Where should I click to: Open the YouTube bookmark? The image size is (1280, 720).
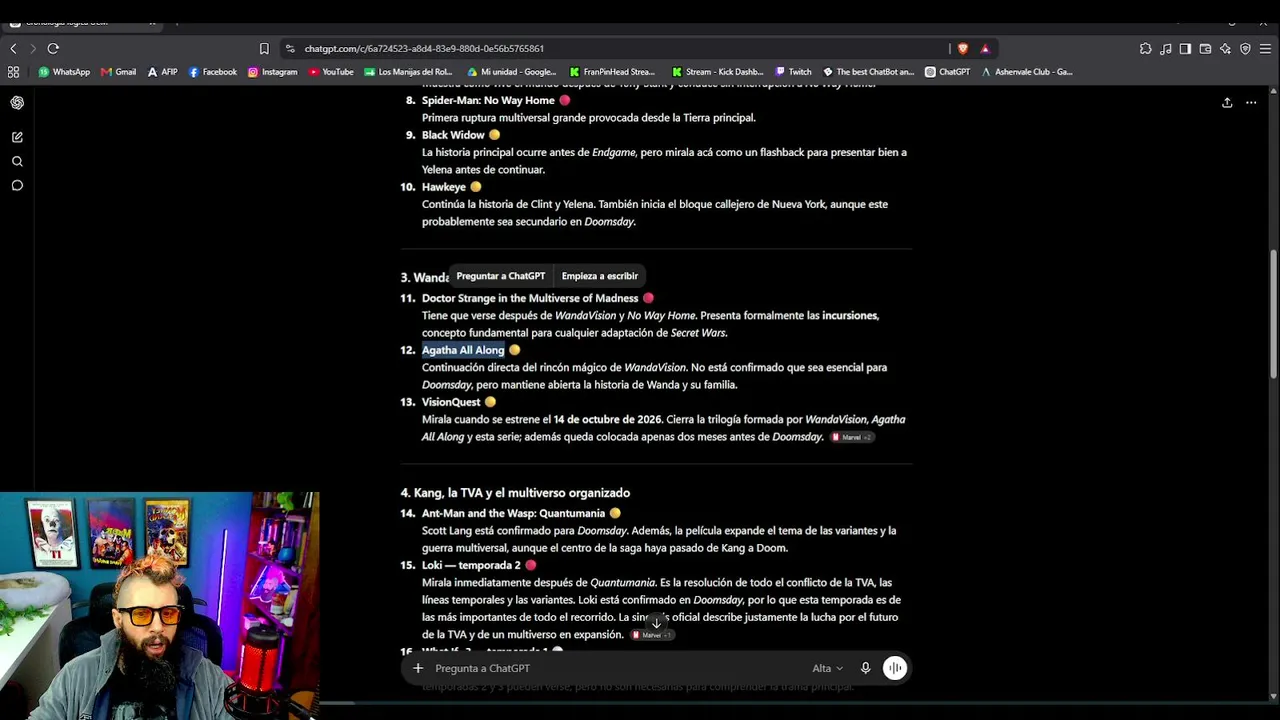[x=331, y=72]
